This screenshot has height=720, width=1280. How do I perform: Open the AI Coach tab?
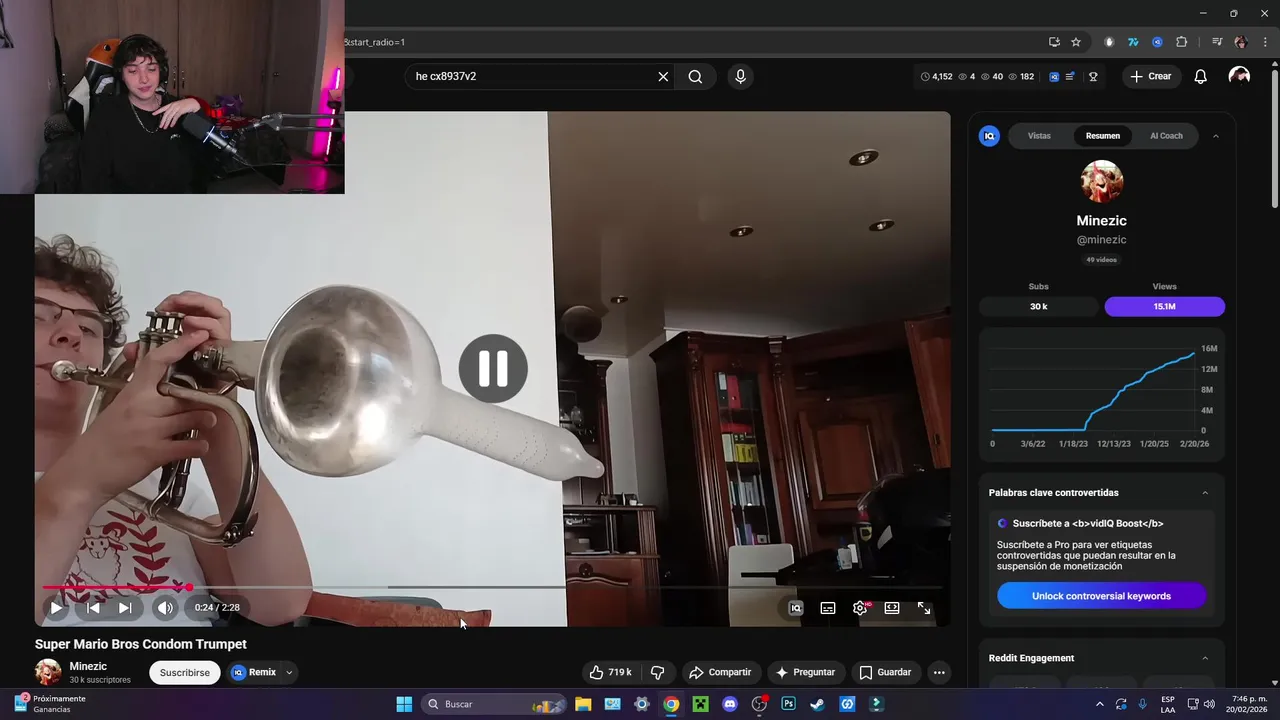click(1166, 136)
